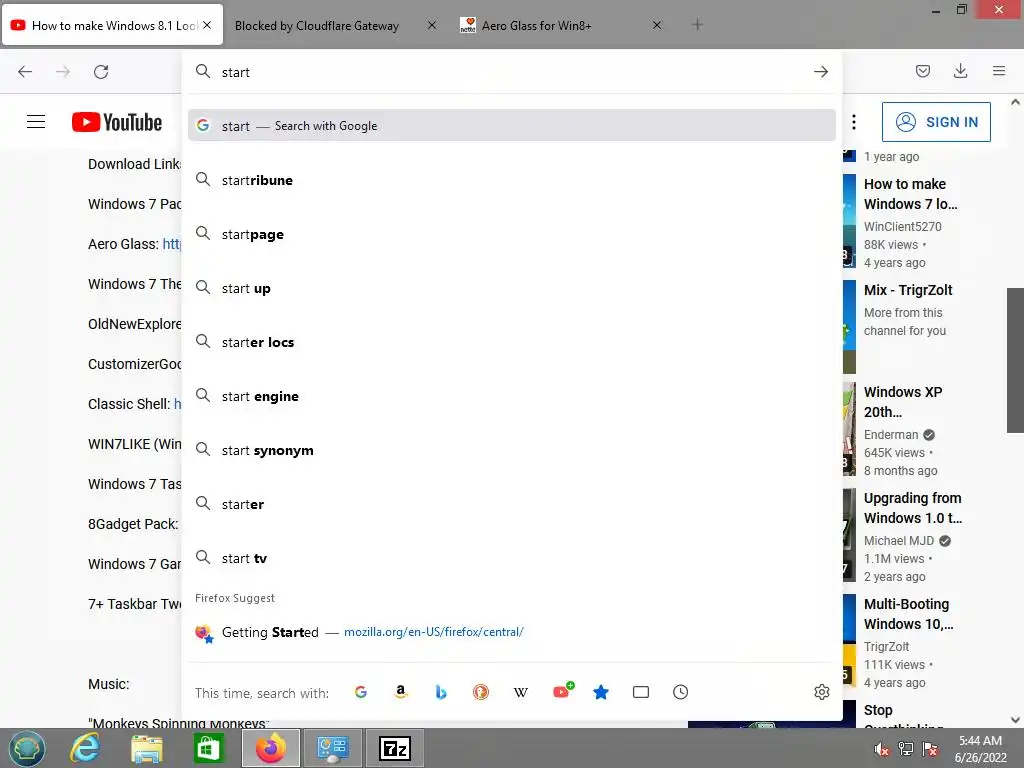Image resolution: width=1024 pixels, height=768 pixels.
Task: Choose the startribune suggestion
Action: (x=512, y=180)
